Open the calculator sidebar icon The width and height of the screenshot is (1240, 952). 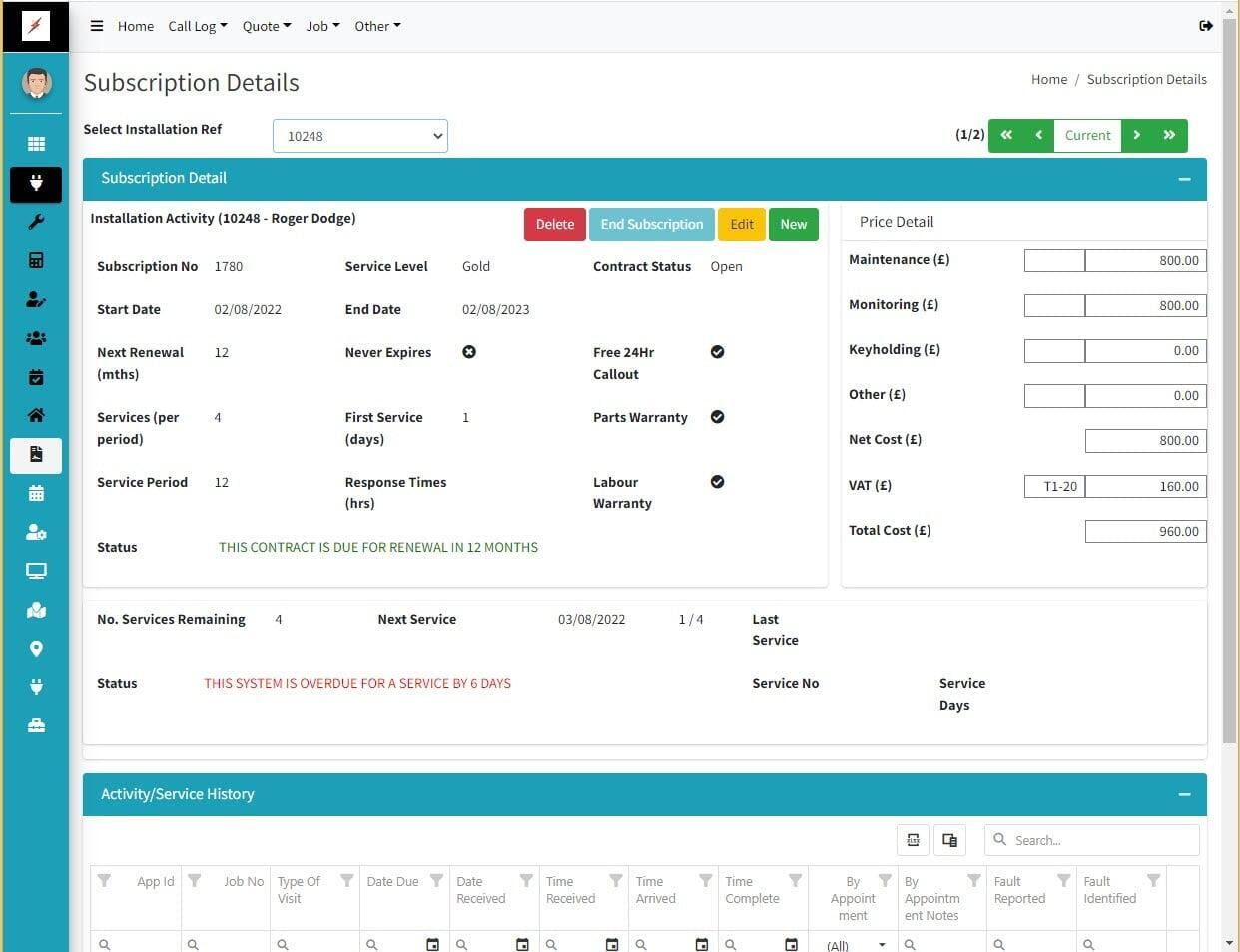coord(36,260)
